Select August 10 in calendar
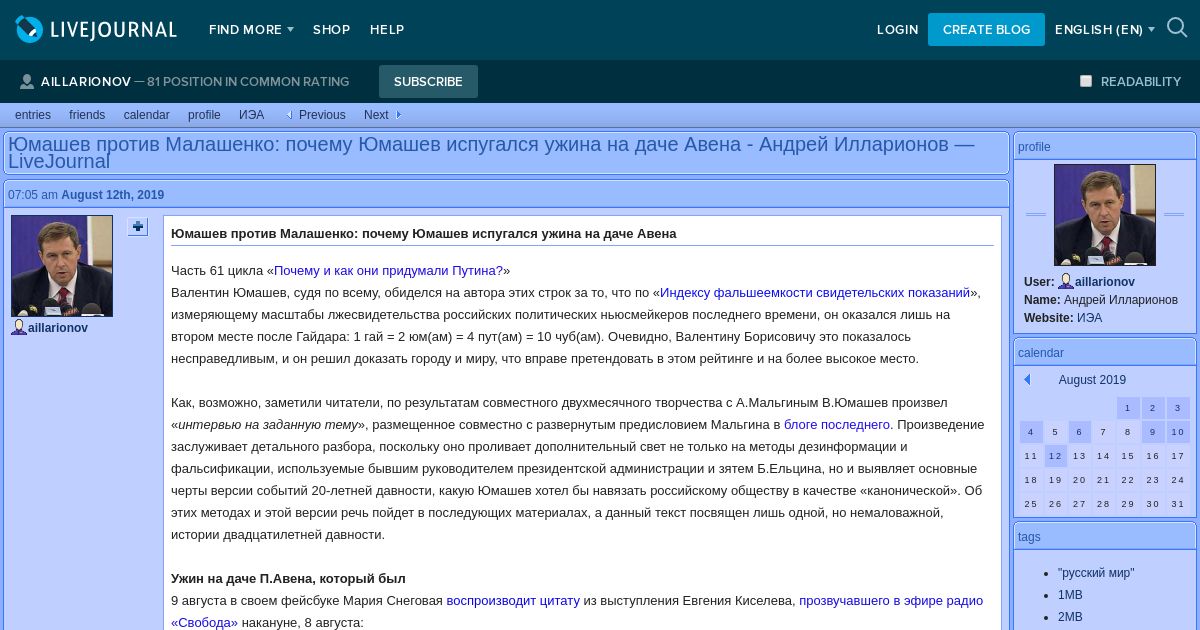The width and height of the screenshot is (1200, 630). pos(1178,432)
